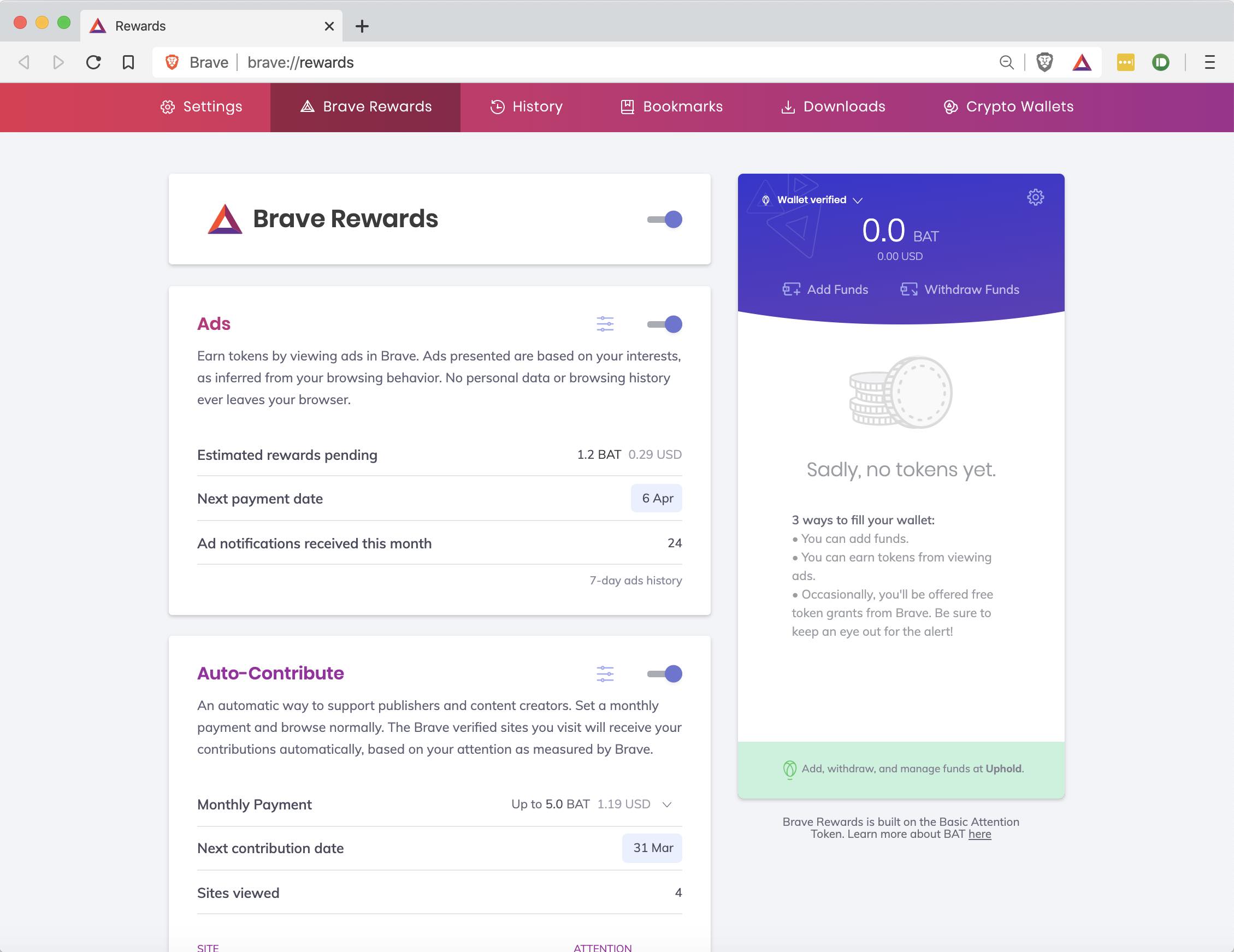1234x952 pixels.
Task: Open the Crypto Wallets tab
Action: (1008, 107)
